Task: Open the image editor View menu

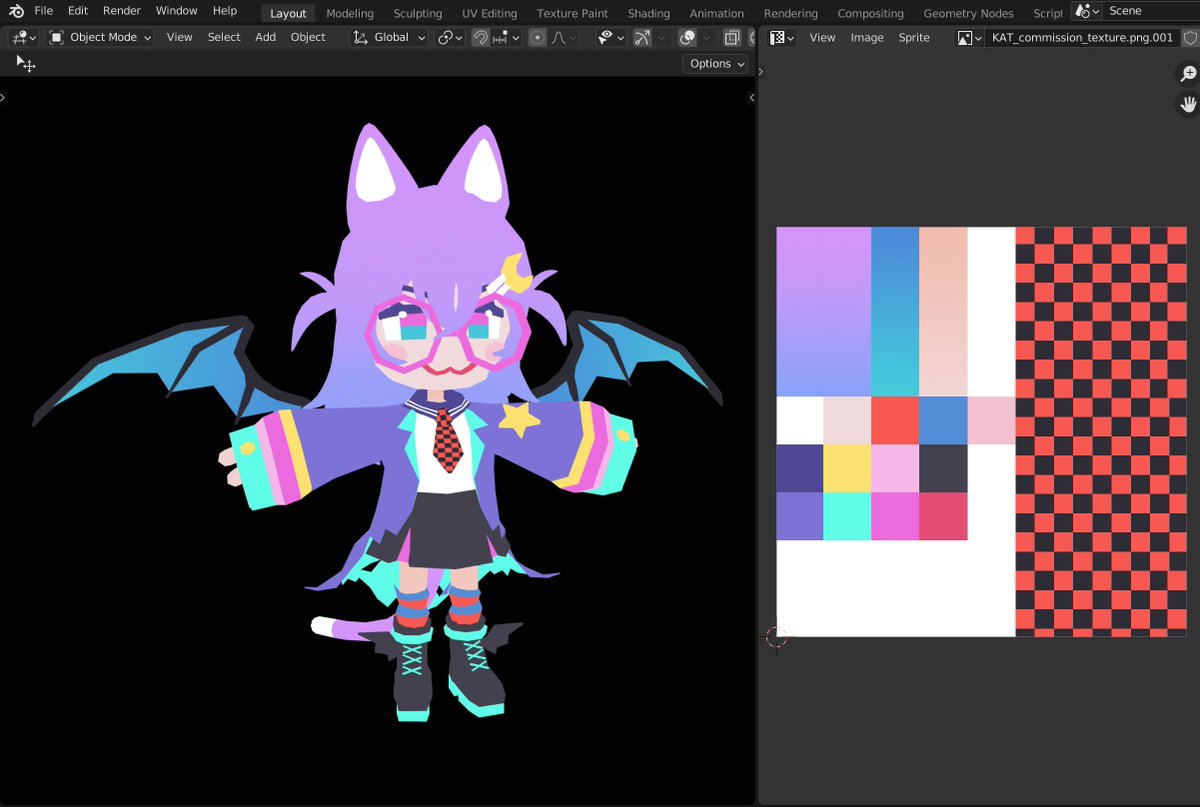Action: (822, 37)
